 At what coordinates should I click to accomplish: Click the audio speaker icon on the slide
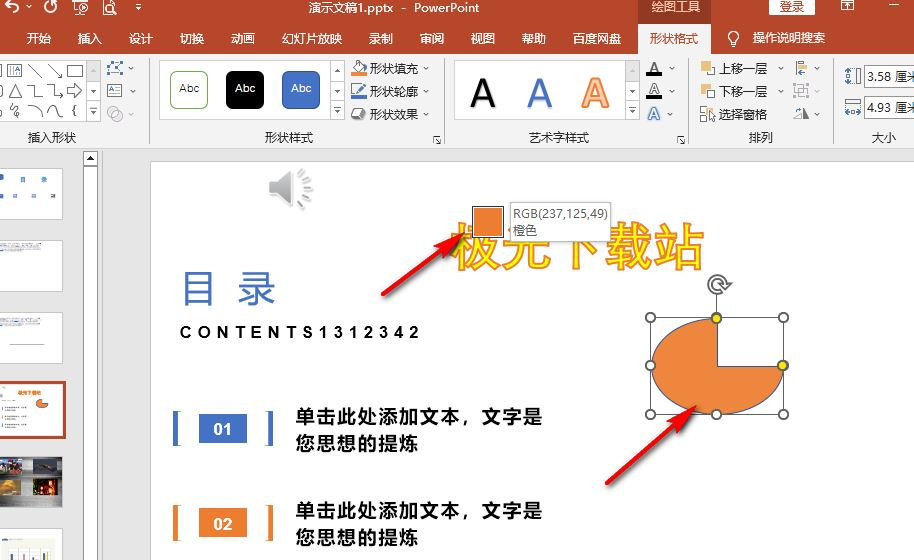(290, 188)
